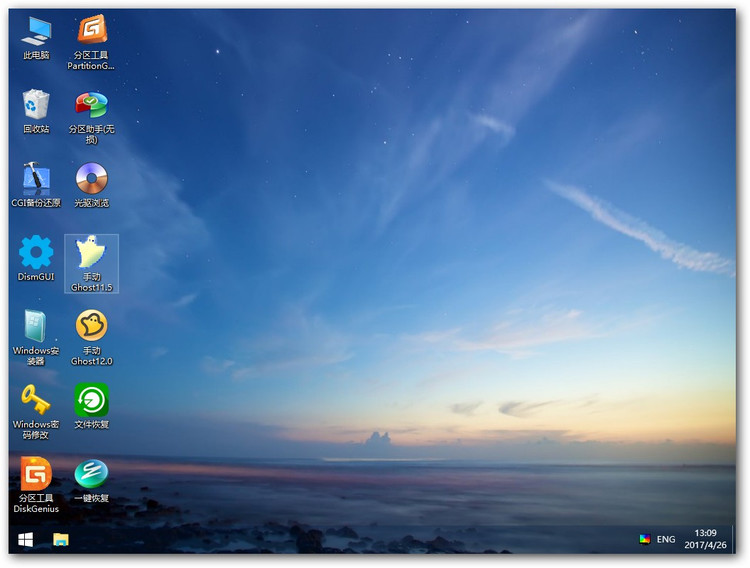Open 分区工具 DiskGenius shortcut
Image resolution: width=750 pixels, height=568 pixels.
pos(36,485)
